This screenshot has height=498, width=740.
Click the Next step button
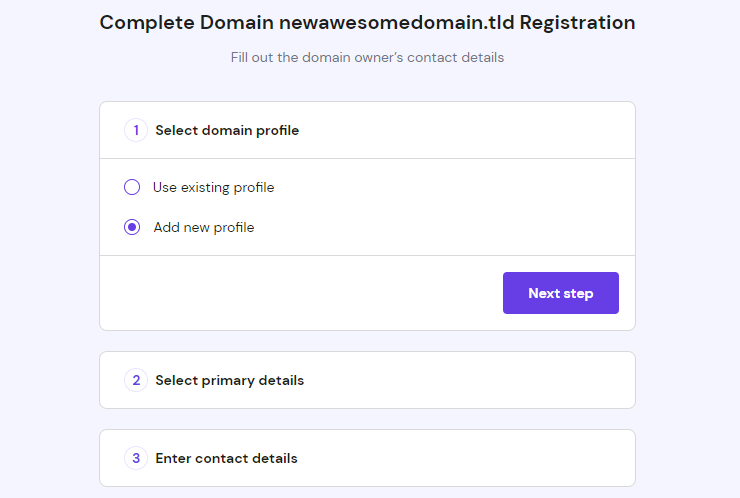coord(560,293)
